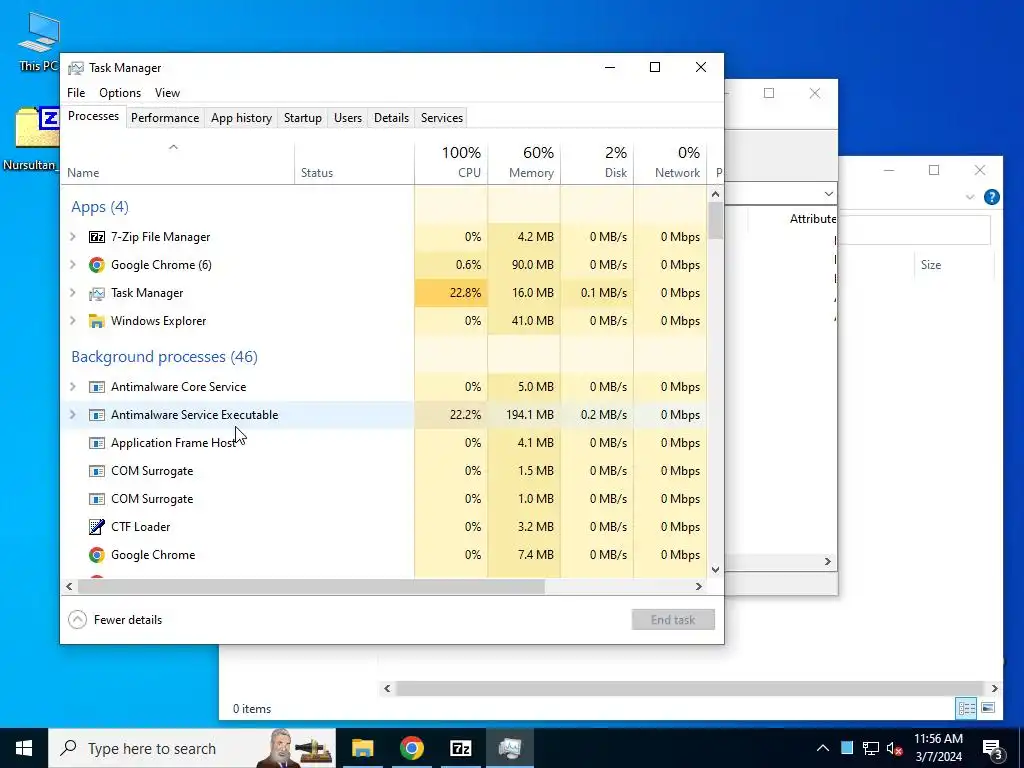Click the End task button
Image resolution: width=1024 pixels, height=768 pixels.
click(x=673, y=620)
